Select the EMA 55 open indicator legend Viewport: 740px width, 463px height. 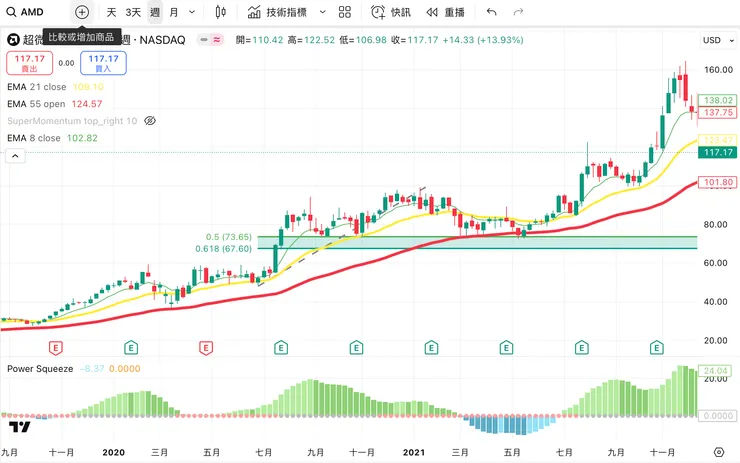tap(54, 104)
